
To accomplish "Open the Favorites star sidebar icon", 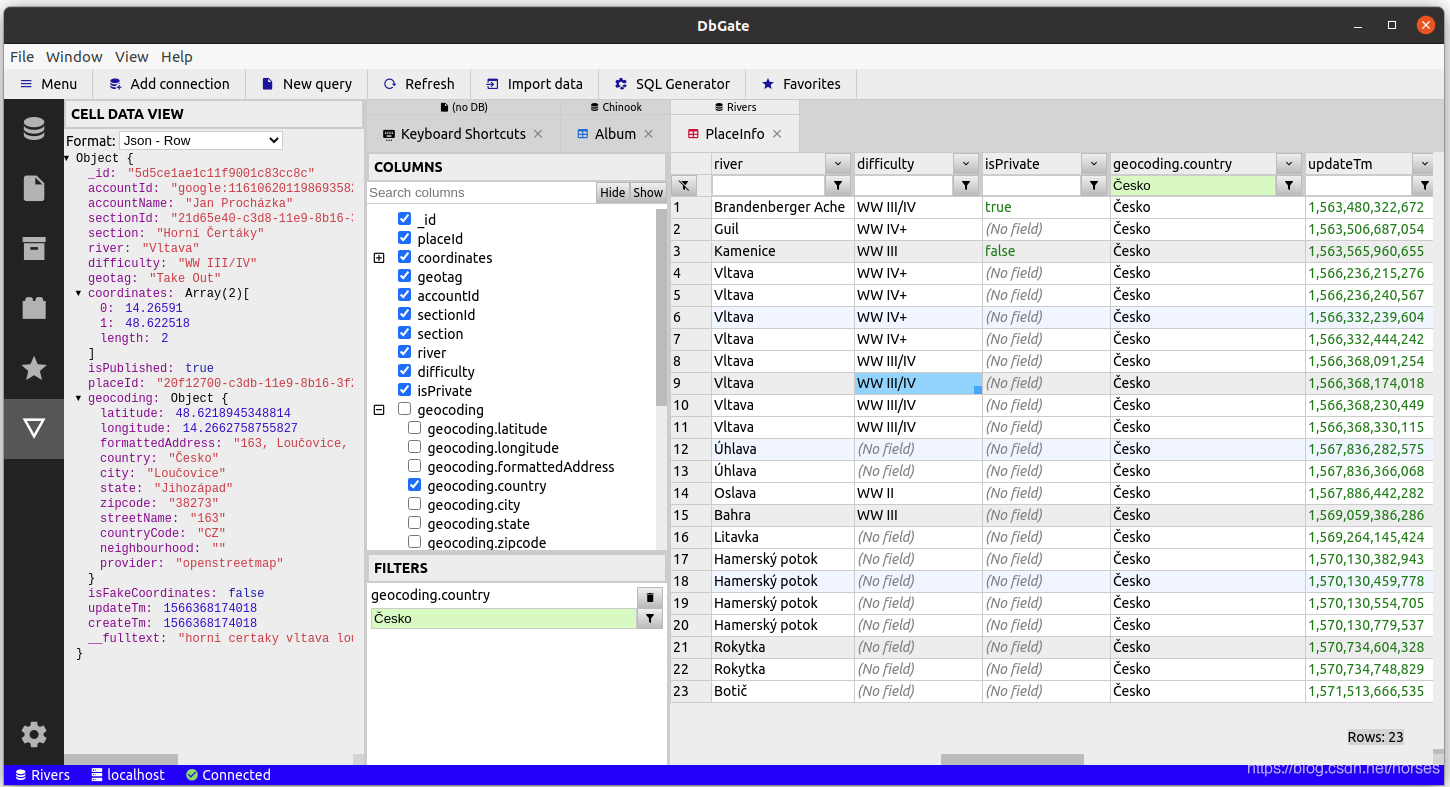I will (x=34, y=368).
